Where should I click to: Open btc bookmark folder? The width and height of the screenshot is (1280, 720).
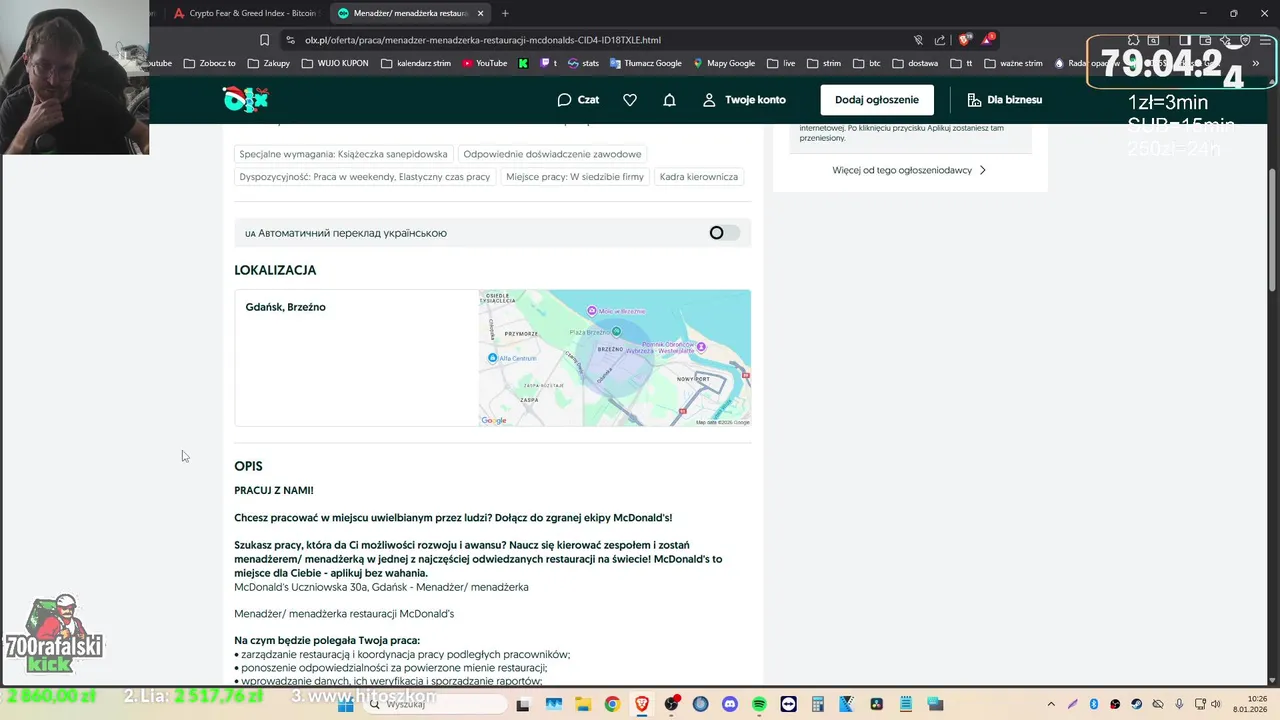pos(866,63)
